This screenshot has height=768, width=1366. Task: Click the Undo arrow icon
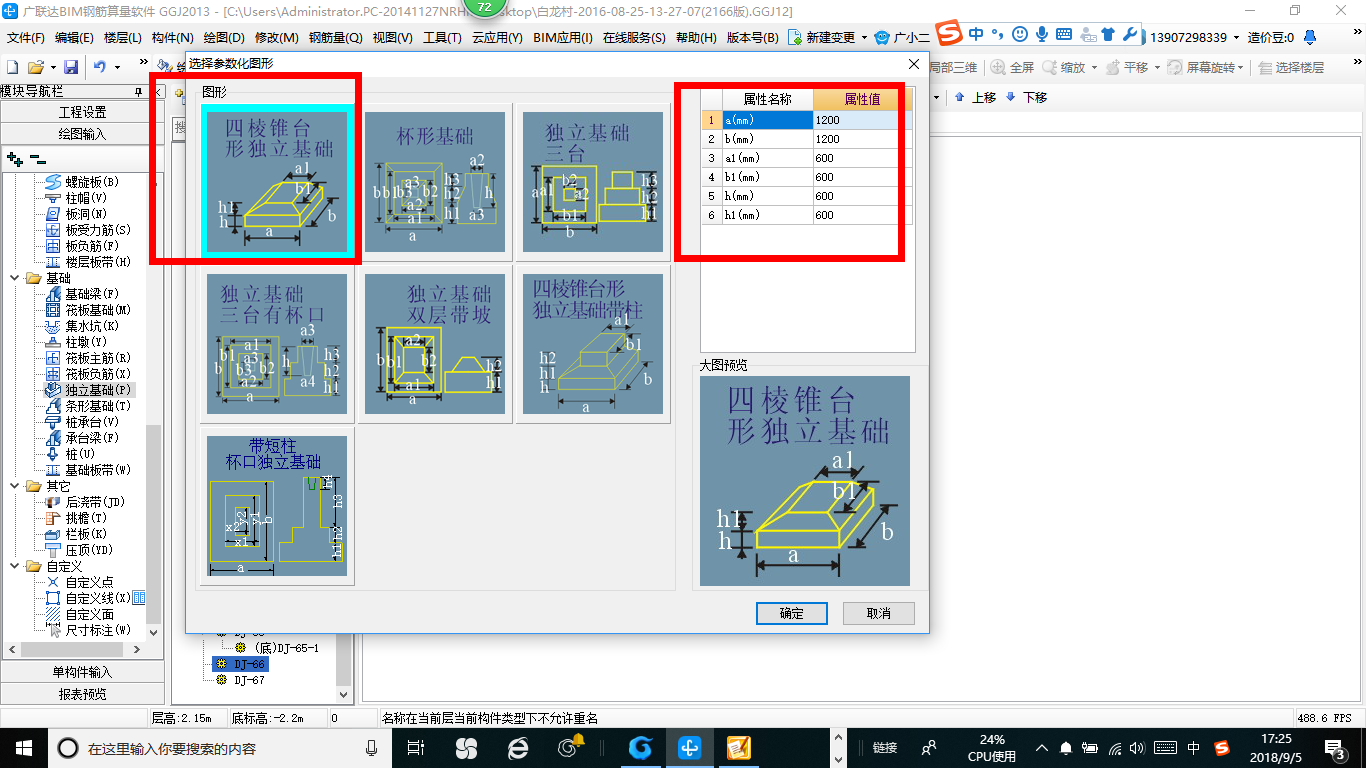100,67
